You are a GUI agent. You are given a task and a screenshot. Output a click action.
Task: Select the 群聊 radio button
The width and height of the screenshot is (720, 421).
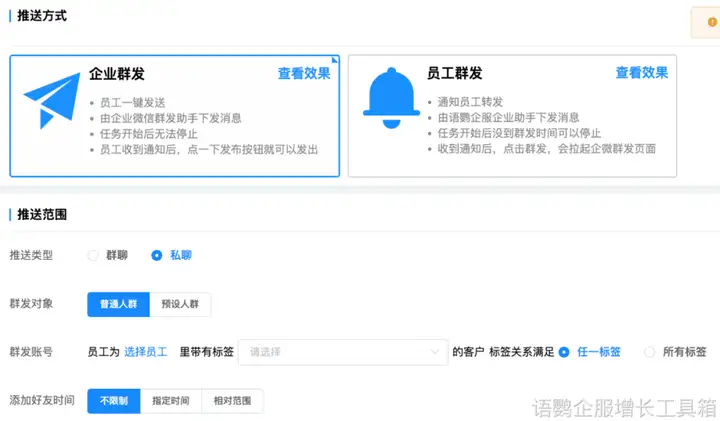(93, 255)
